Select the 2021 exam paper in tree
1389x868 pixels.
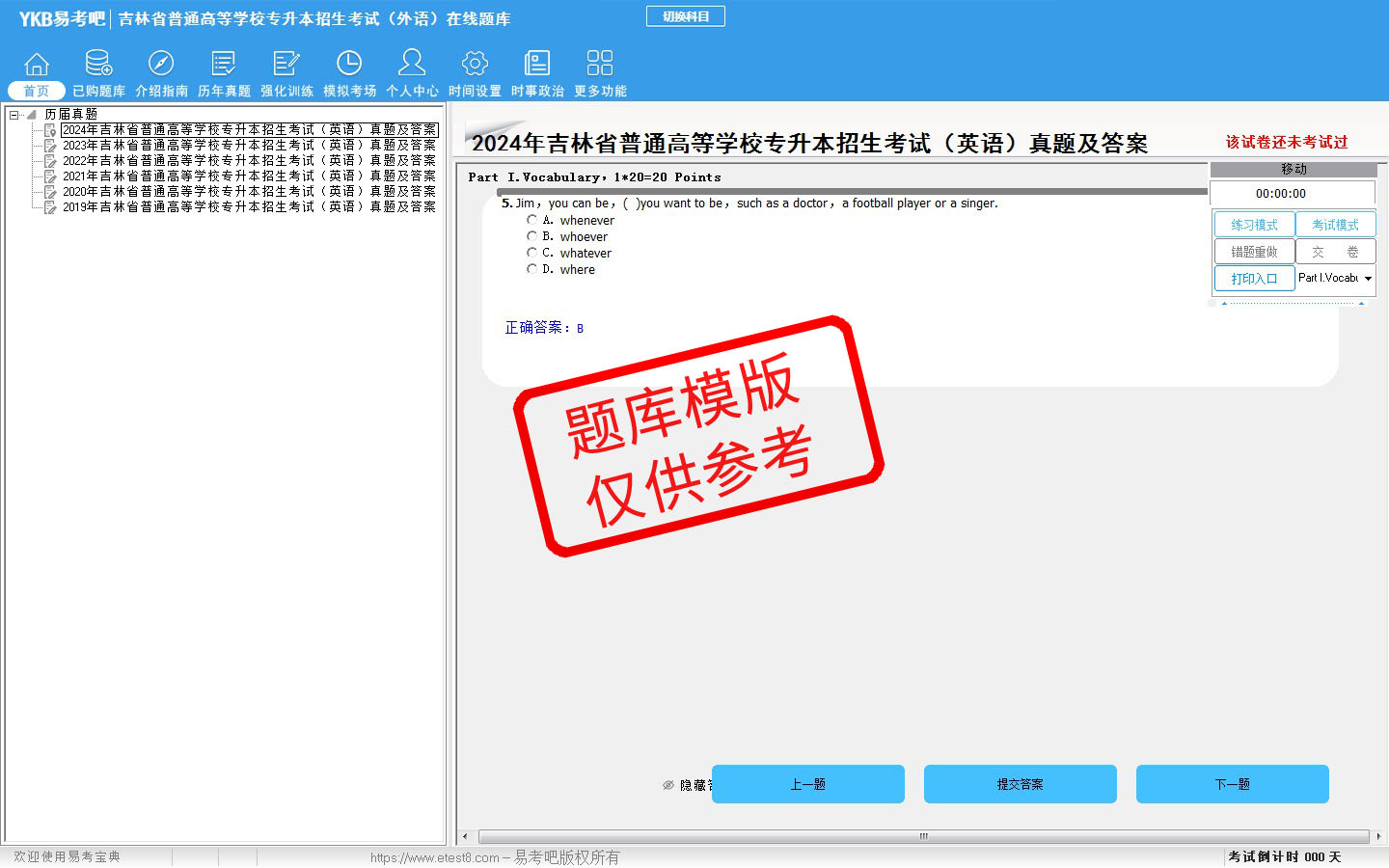[249, 176]
